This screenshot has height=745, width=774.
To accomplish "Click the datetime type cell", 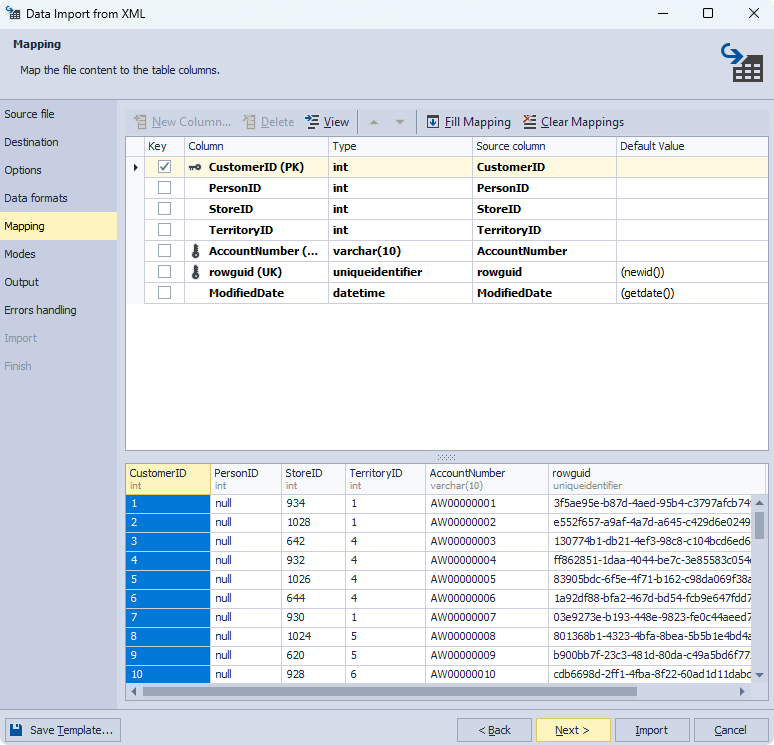I will (400, 293).
